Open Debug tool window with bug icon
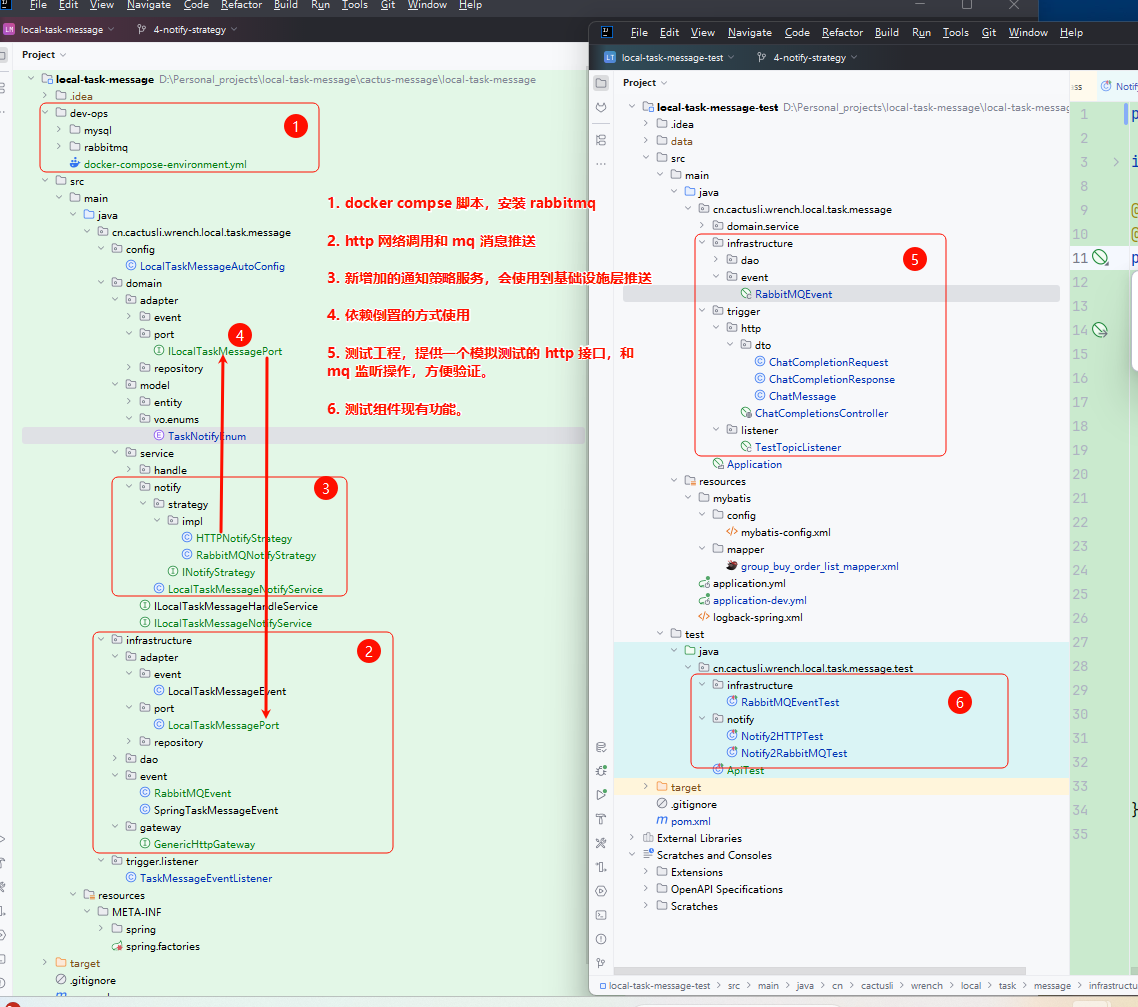Screen dimensions: 1138x1007 tap(601, 771)
